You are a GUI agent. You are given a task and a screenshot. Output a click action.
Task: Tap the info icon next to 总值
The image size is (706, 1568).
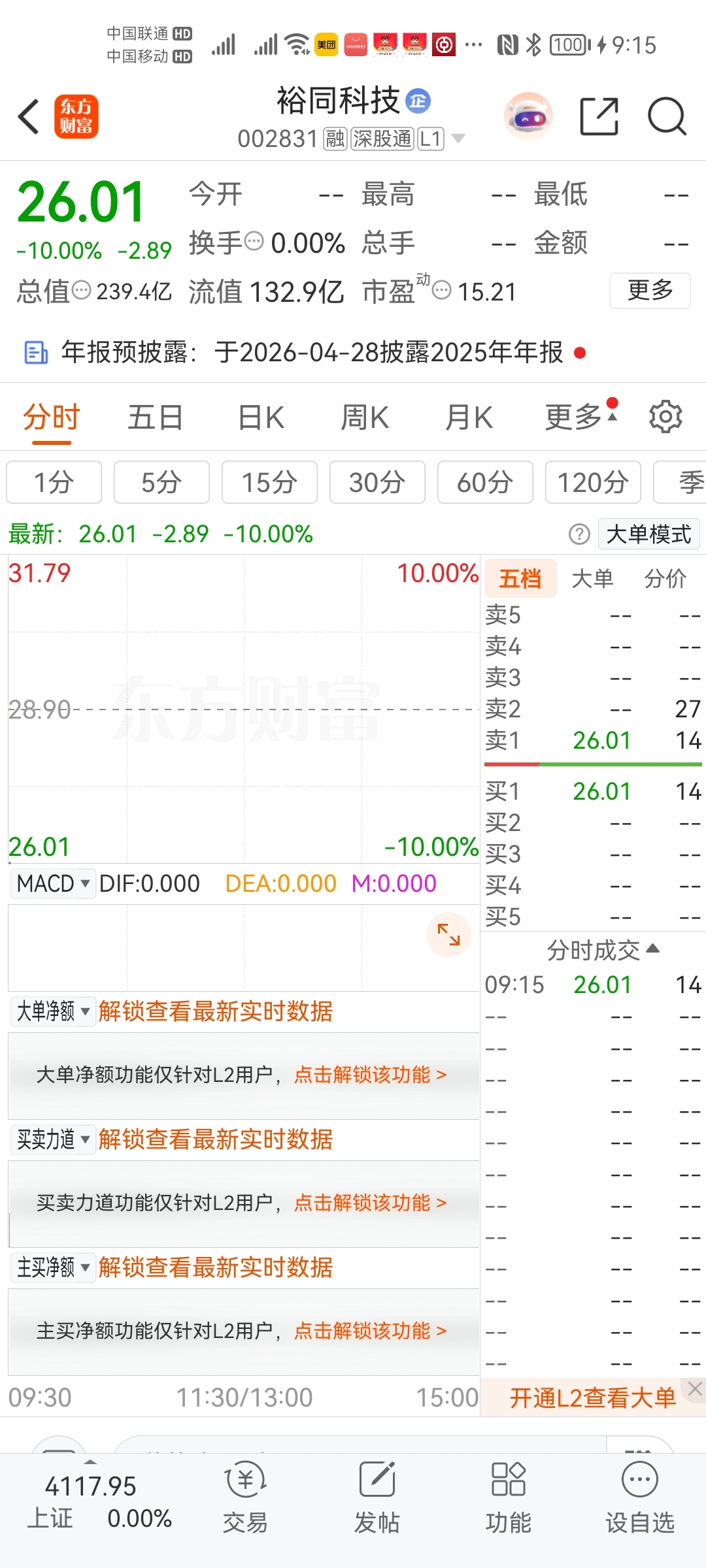point(82,289)
